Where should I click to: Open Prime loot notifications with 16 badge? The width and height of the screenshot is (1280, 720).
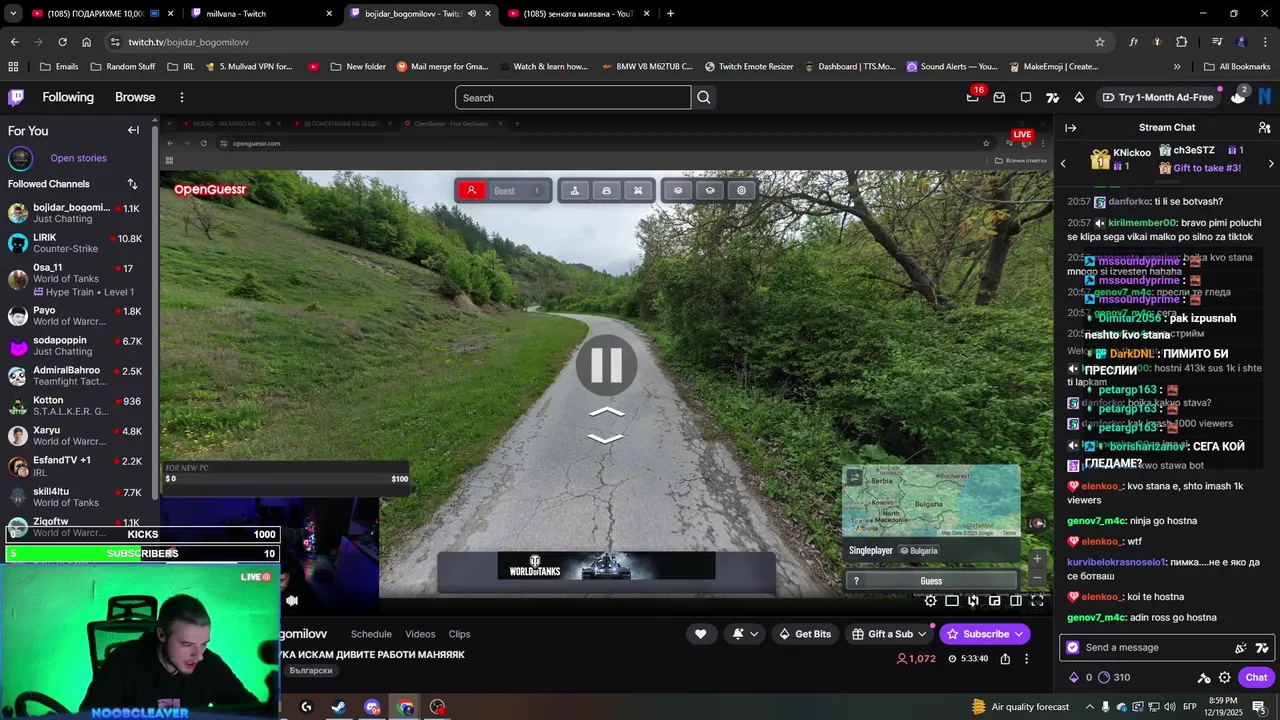click(x=973, y=97)
